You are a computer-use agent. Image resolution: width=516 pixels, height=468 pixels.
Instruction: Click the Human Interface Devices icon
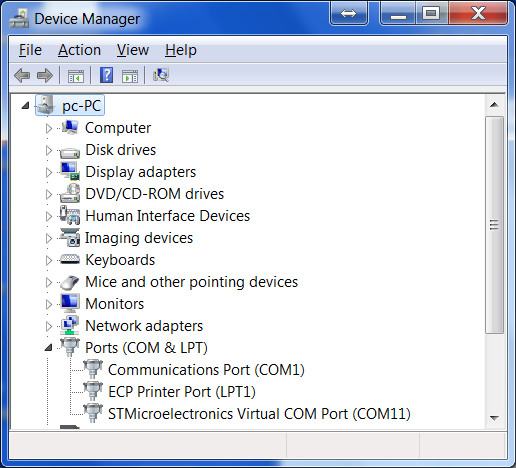click(70, 215)
